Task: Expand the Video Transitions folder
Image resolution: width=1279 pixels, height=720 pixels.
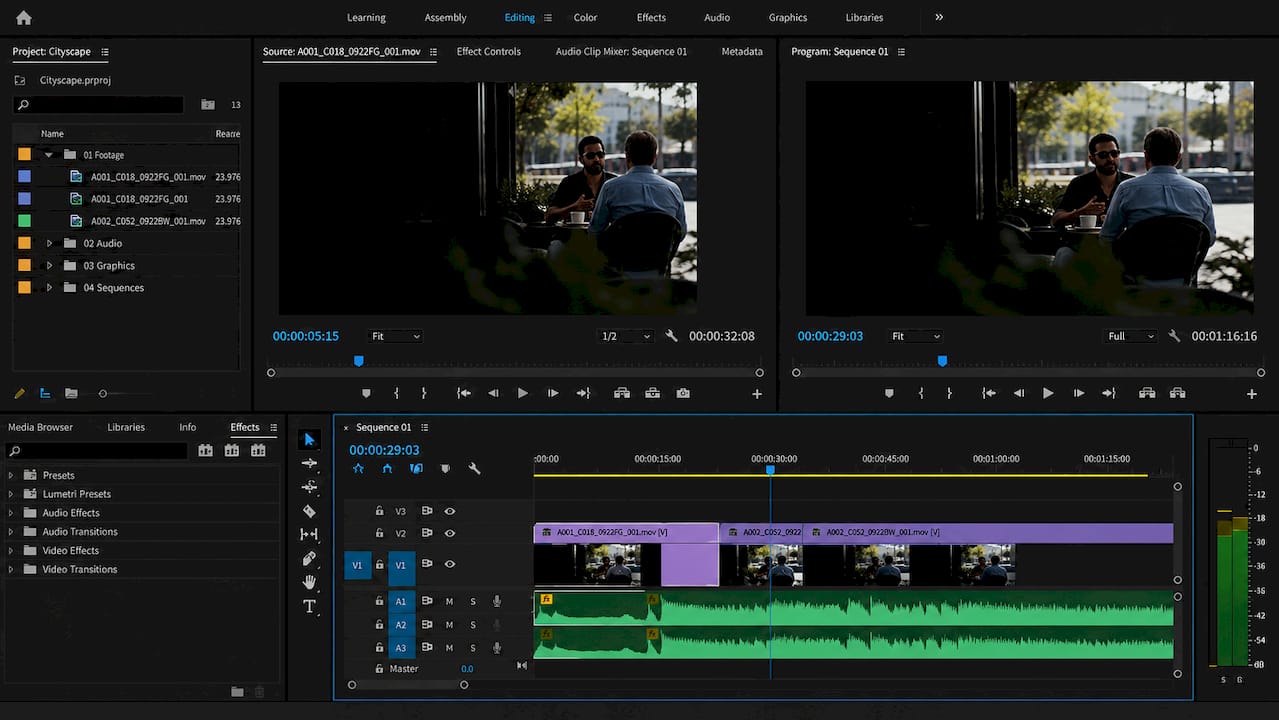Action: click(x=11, y=569)
